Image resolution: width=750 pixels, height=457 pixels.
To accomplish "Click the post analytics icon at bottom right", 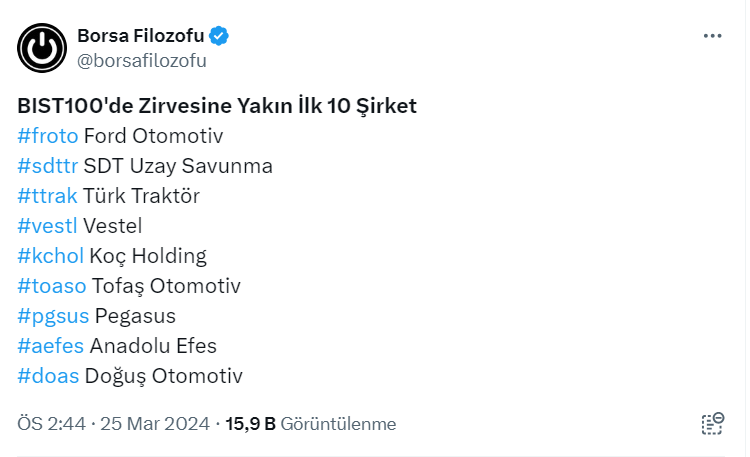I will pyautogui.click(x=712, y=424).
